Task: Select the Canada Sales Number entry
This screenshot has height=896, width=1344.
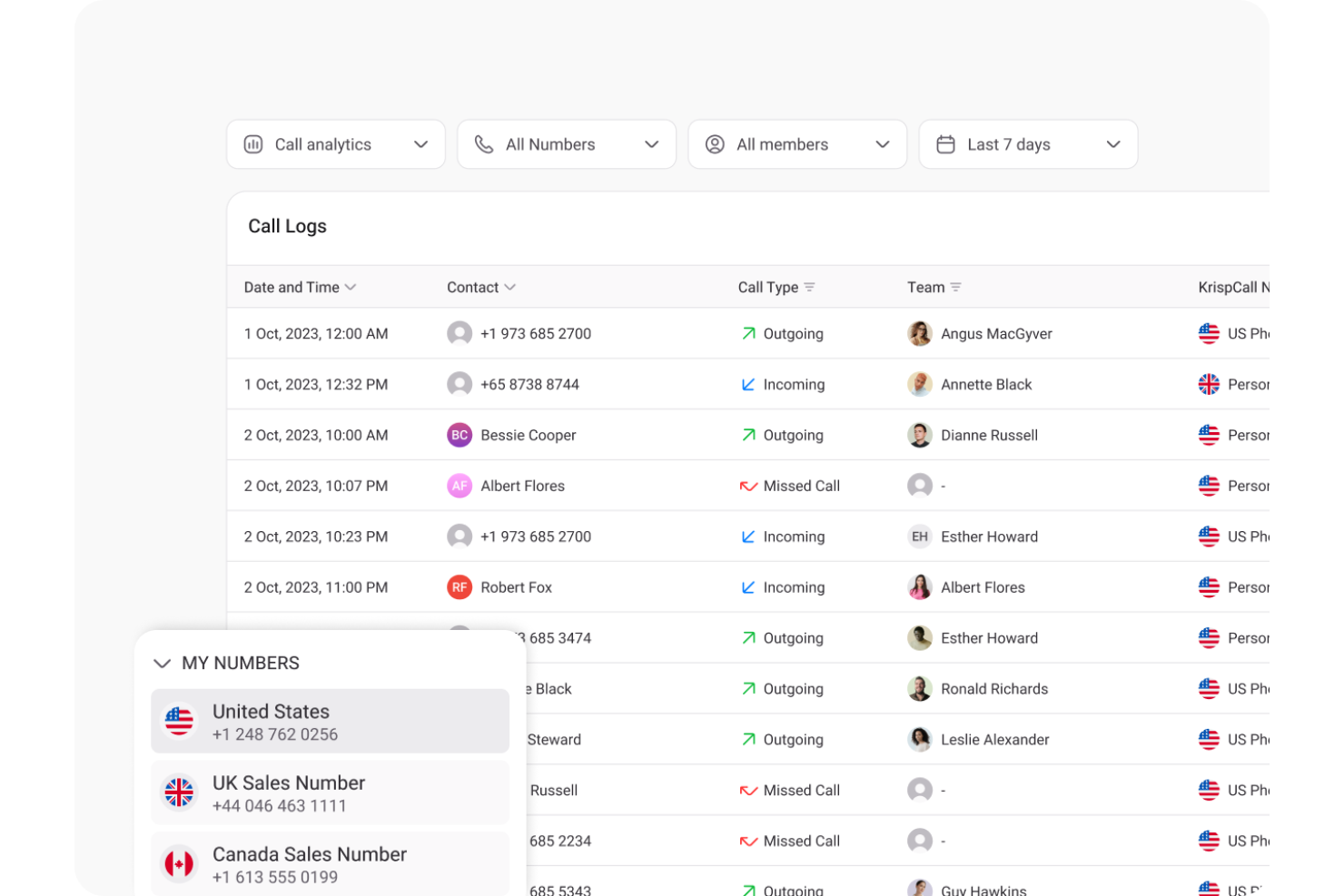Action: tap(330, 863)
